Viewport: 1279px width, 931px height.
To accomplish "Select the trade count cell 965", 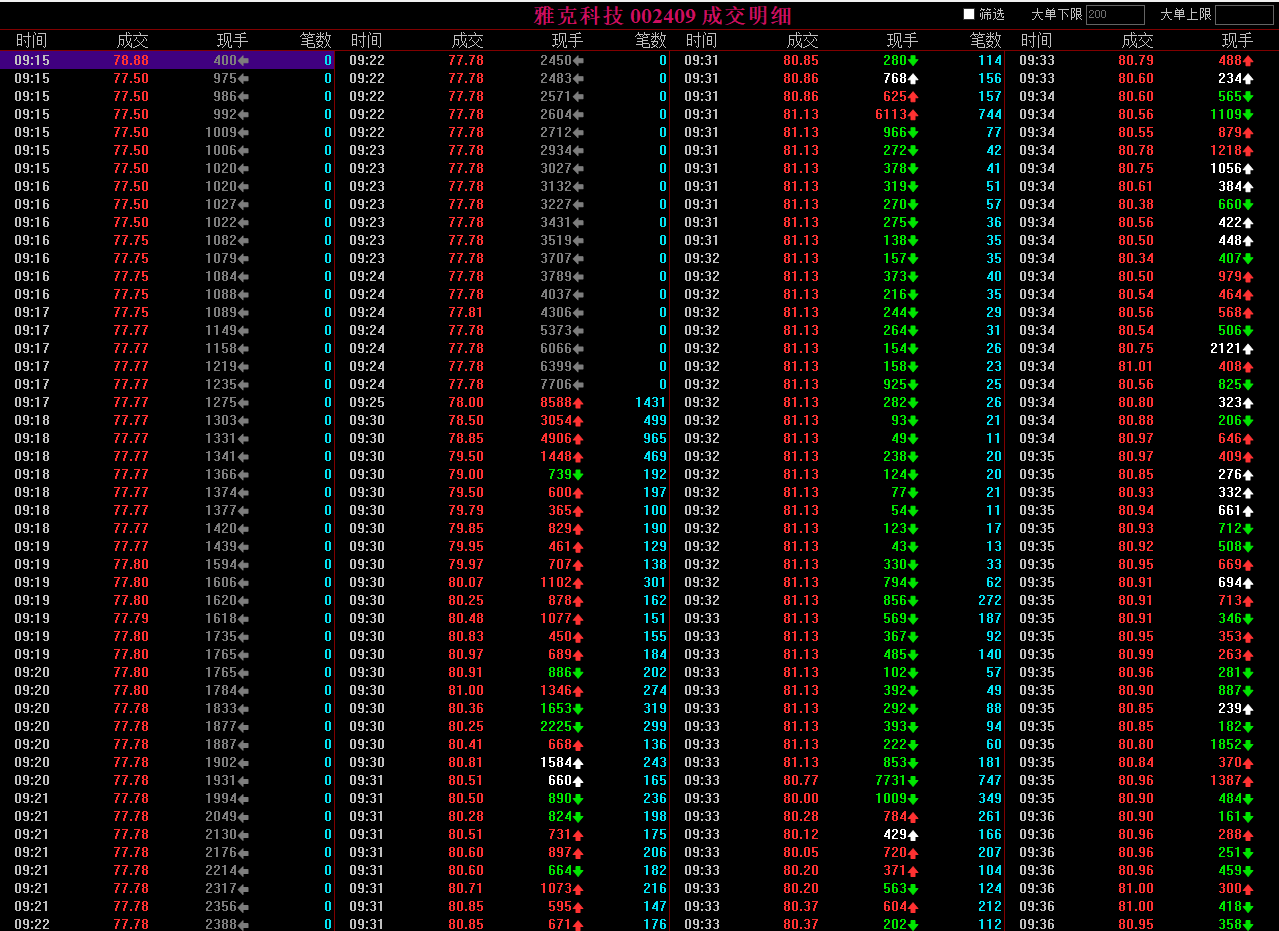I will pos(655,438).
